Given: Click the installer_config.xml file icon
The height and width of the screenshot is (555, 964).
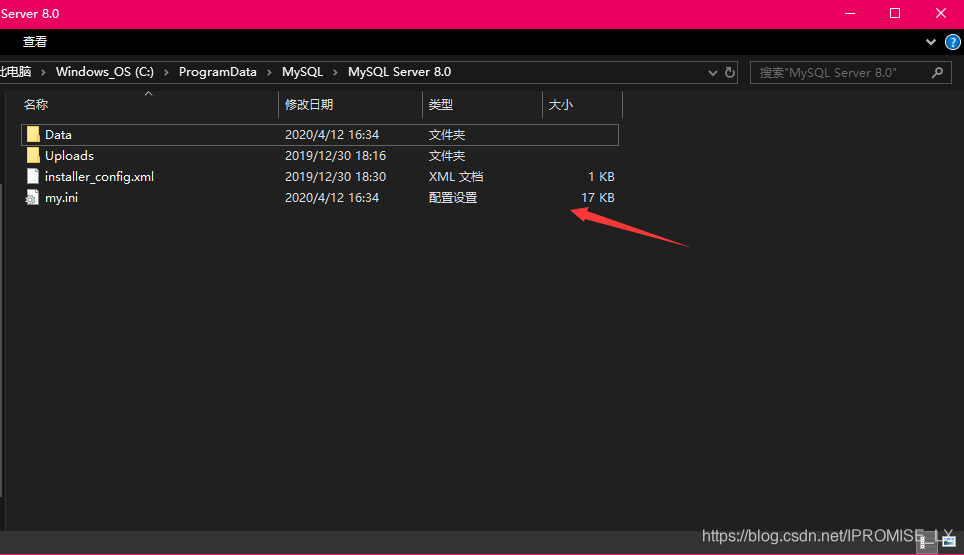Looking at the screenshot, I should tap(33, 176).
